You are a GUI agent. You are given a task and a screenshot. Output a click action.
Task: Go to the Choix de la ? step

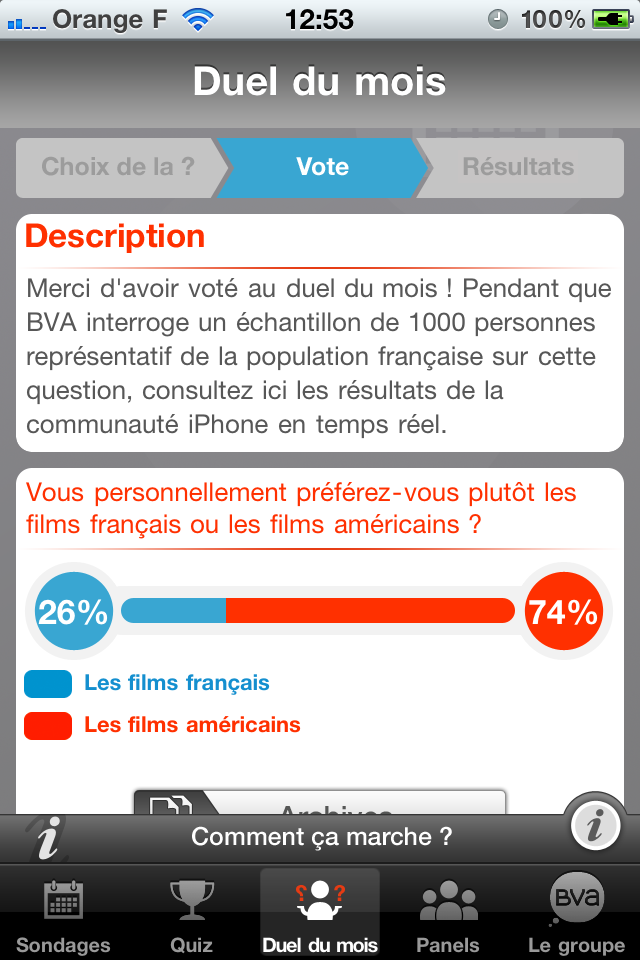pyautogui.click(x=118, y=167)
